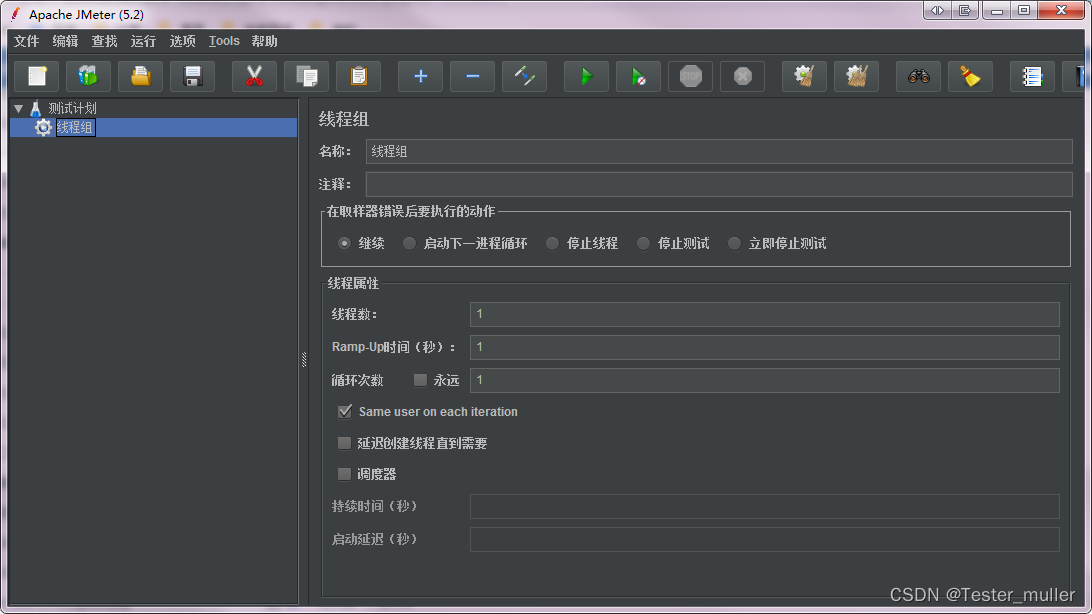
Task: Save the test plan with floppy icon
Action: [193, 77]
